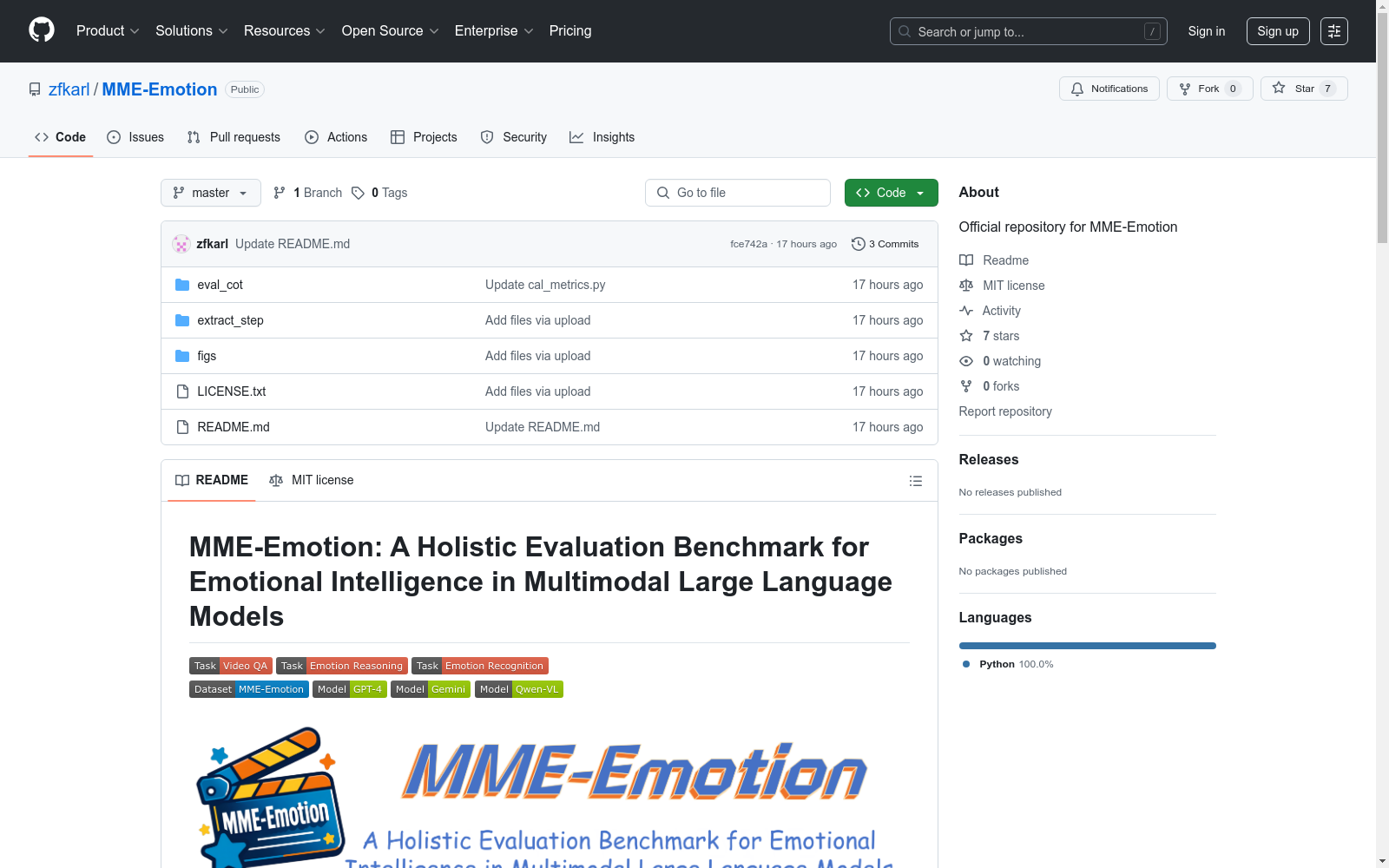Click the scales icon next to MIT license in About
Image resolution: width=1389 pixels, height=868 pixels.
pyautogui.click(x=966, y=286)
